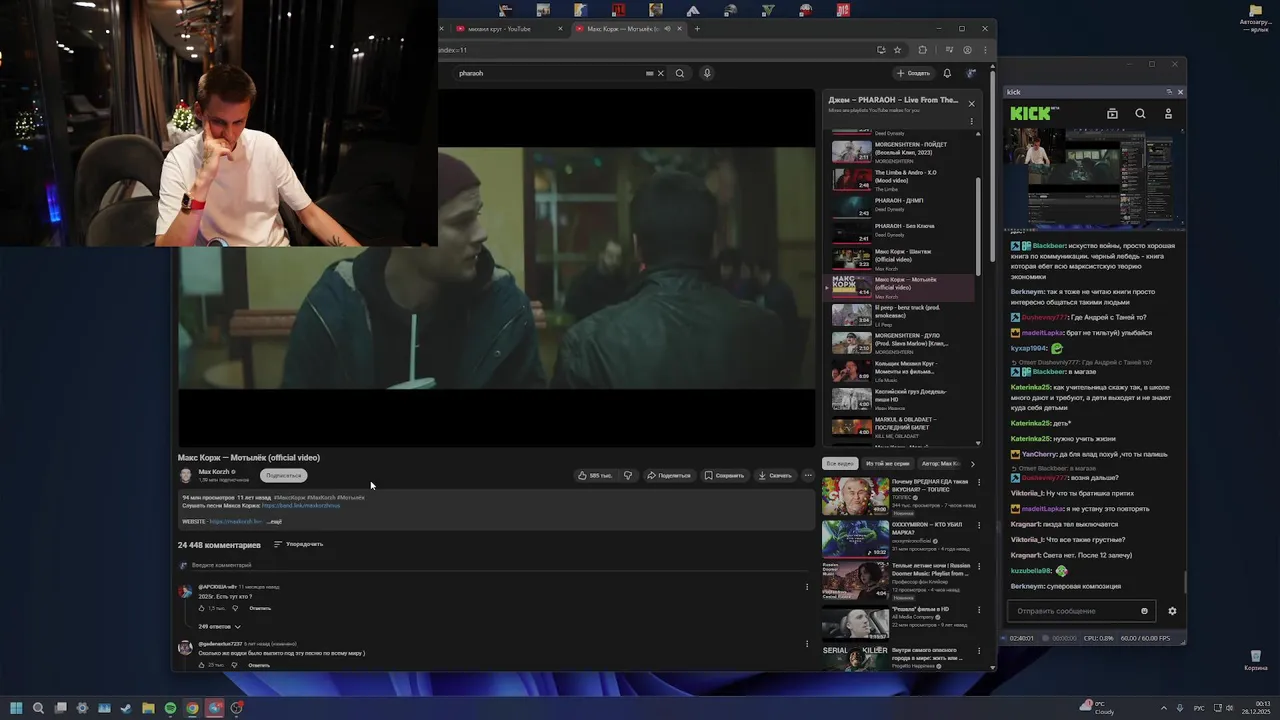1280x720 pixels.
Task: Open the Cloudy weather widget in taskbar
Action: coord(1098,708)
